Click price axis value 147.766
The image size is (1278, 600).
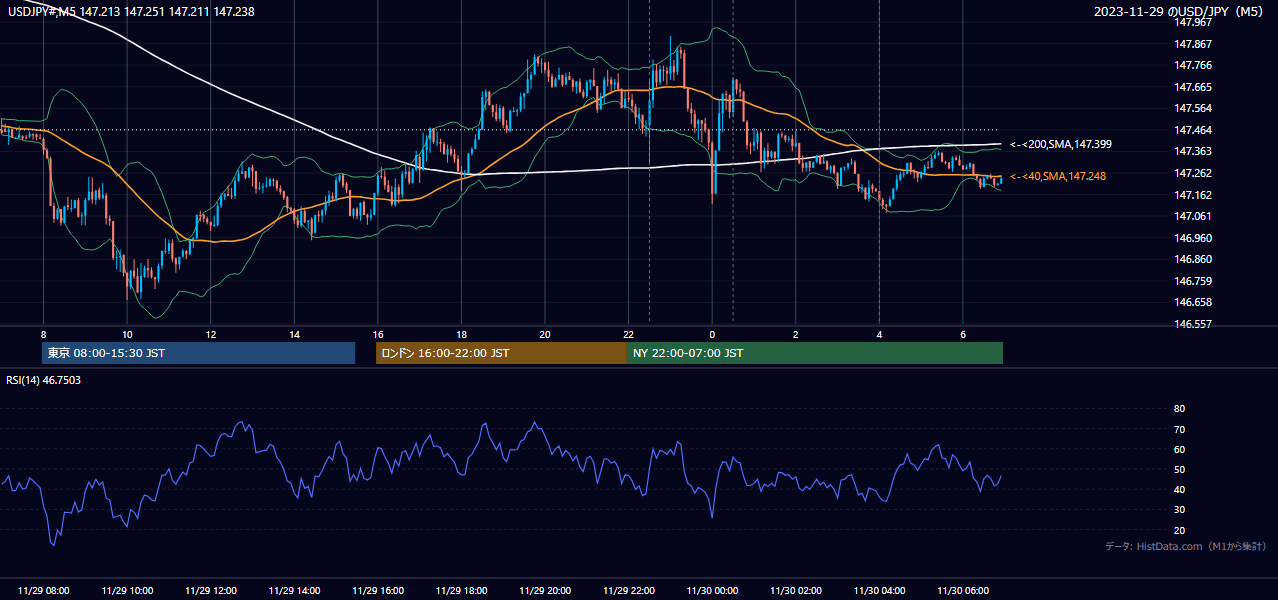(1194, 65)
